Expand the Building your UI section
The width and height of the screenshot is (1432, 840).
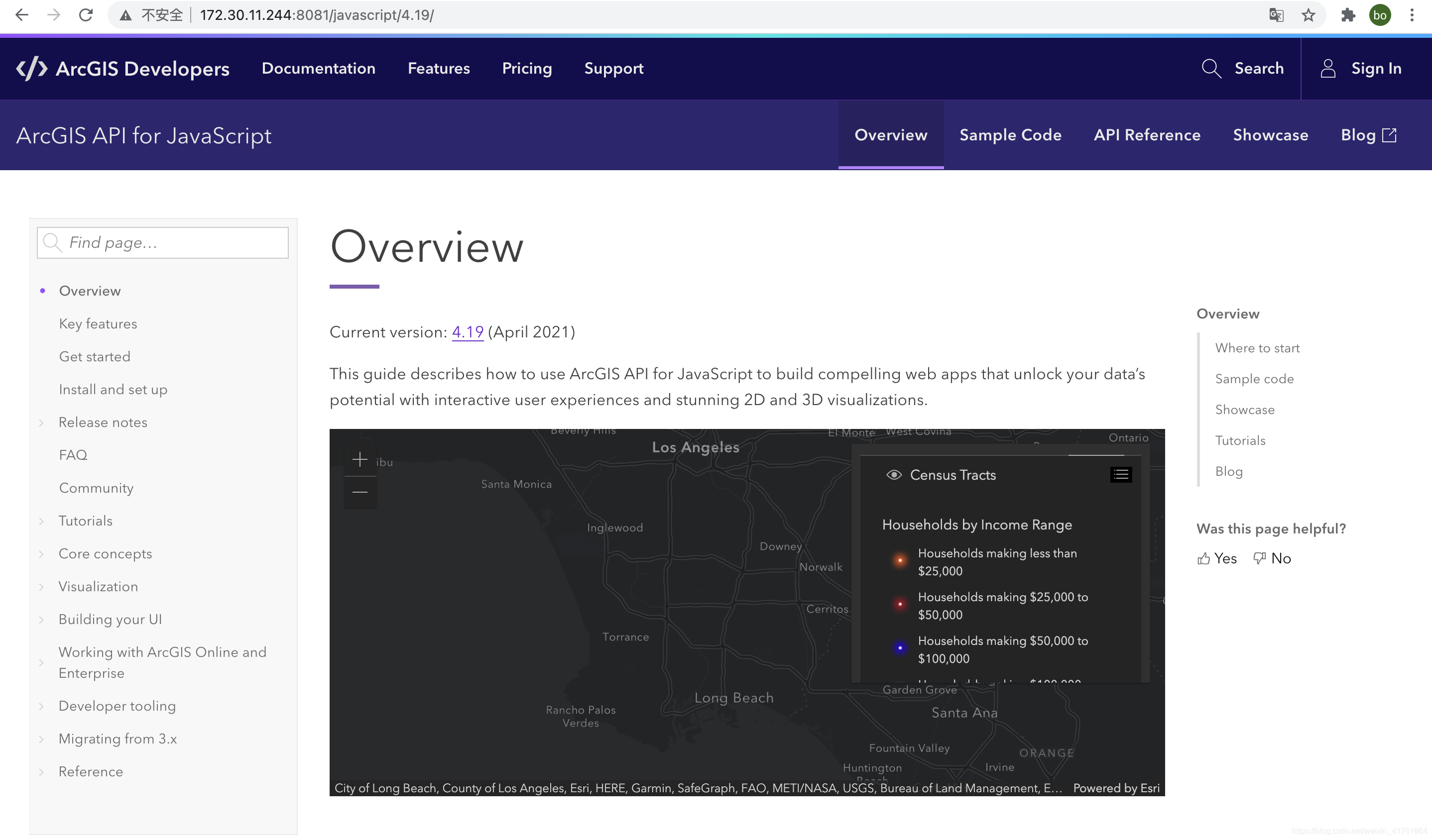coord(41,620)
